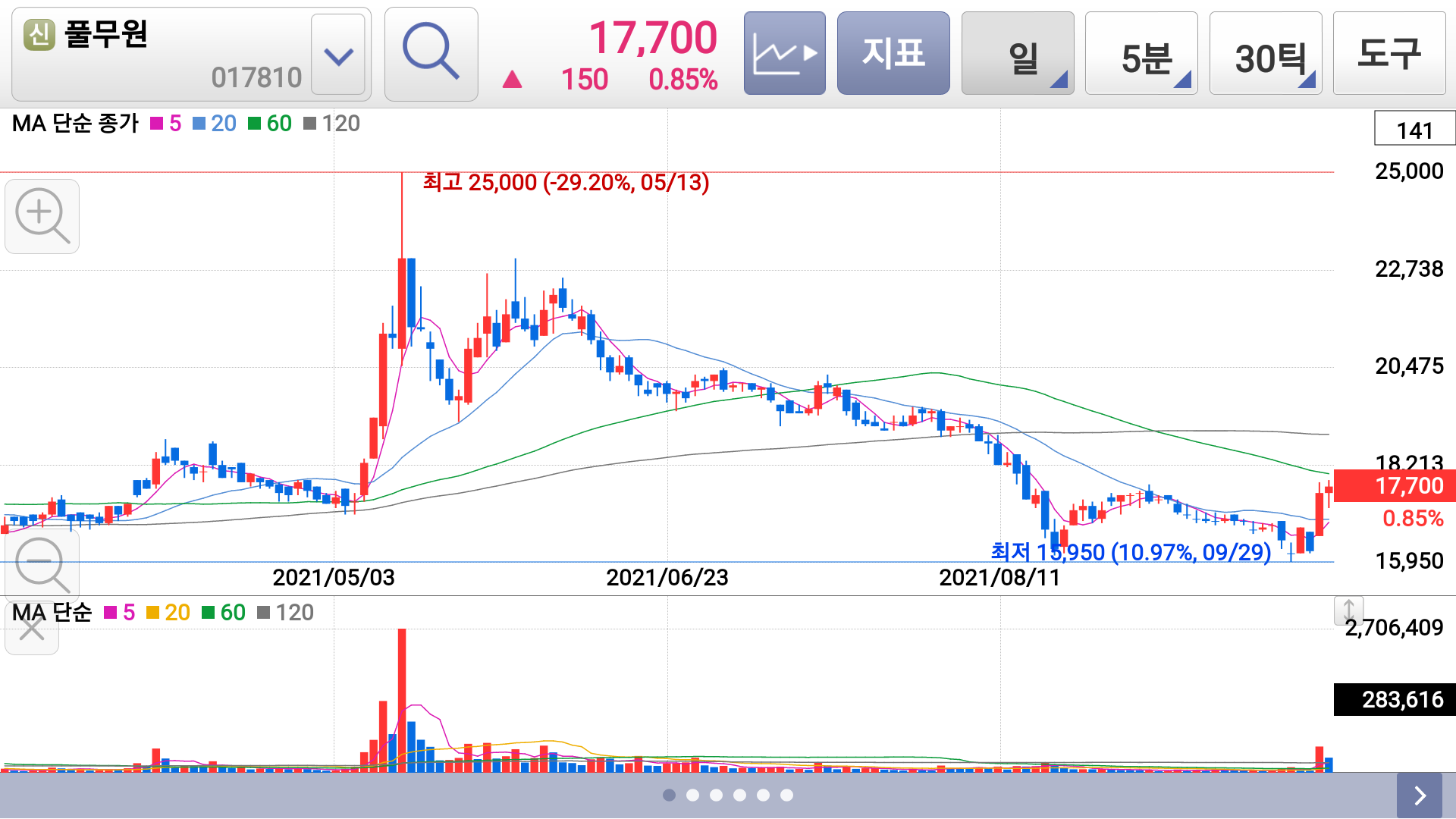
Task: Click the vertical resize arrow icon
Action: (x=1348, y=610)
